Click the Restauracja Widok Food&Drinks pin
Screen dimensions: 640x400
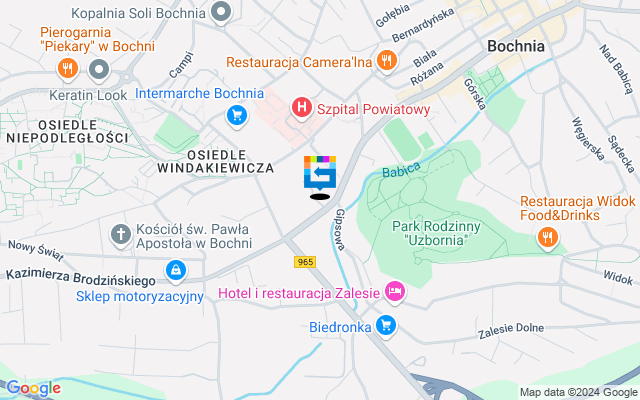(547, 238)
